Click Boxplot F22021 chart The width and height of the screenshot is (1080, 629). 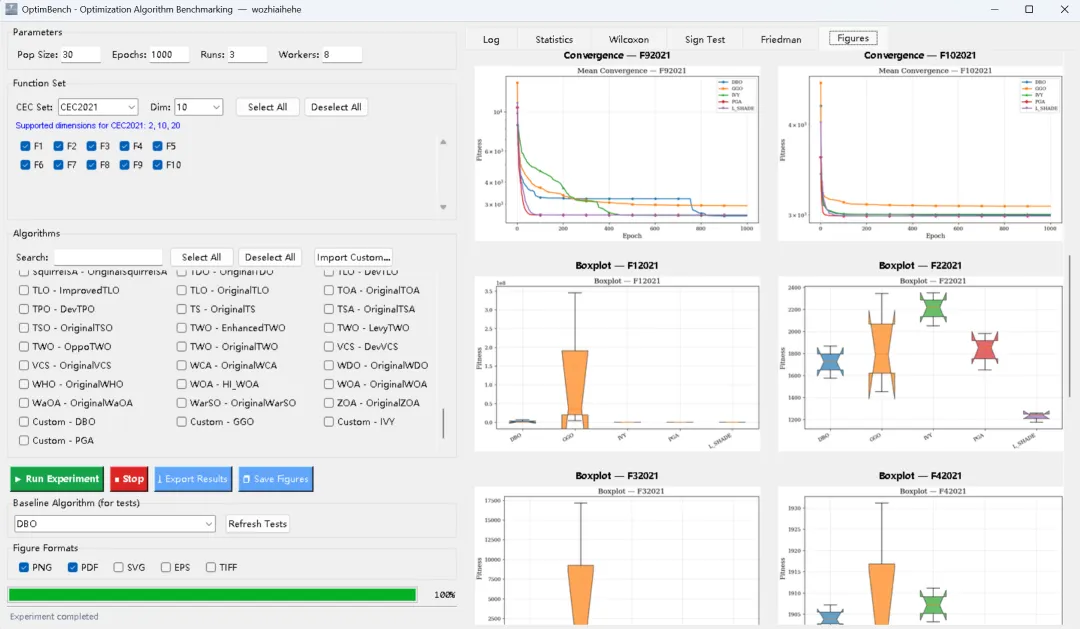tap(920, 364)
